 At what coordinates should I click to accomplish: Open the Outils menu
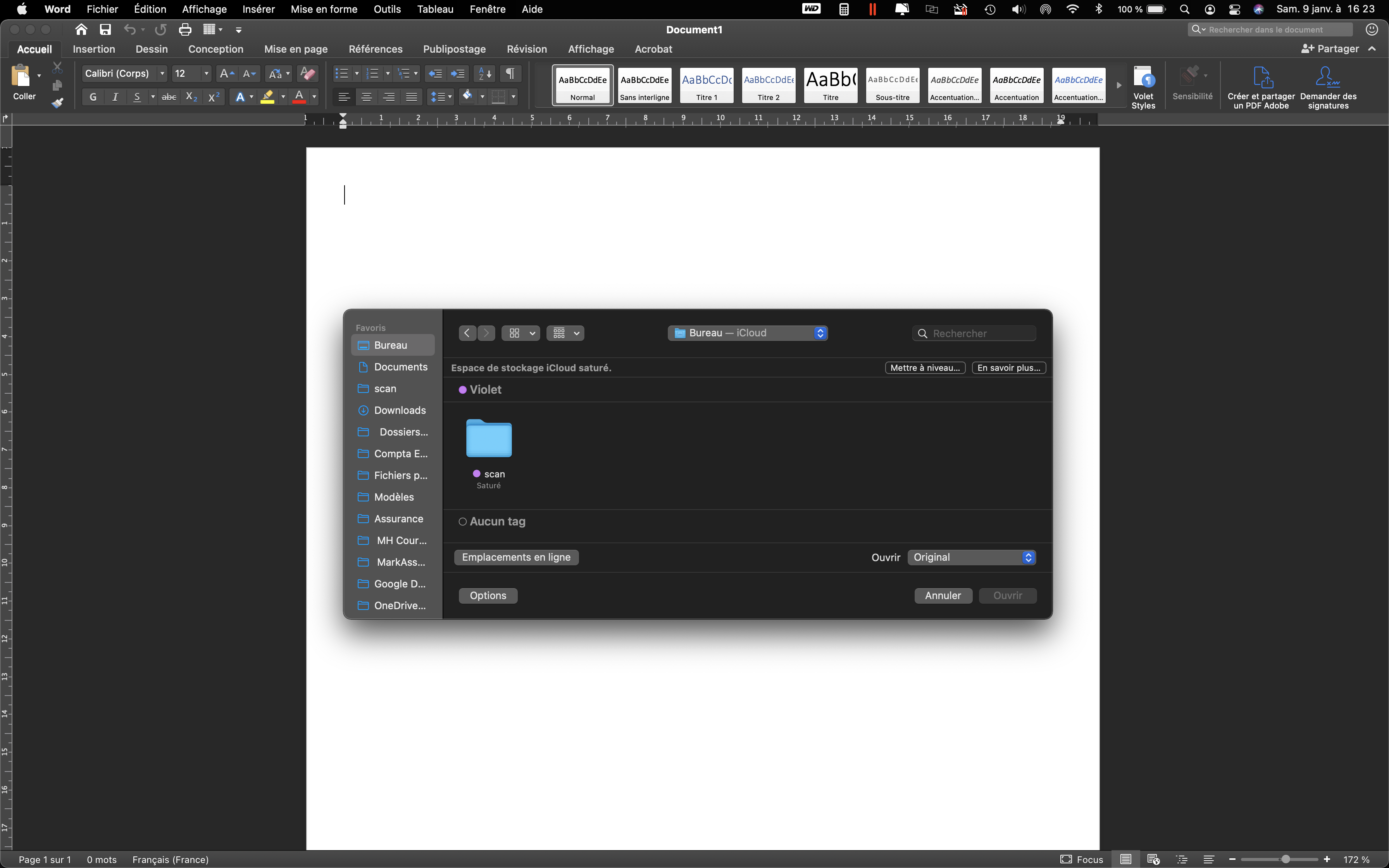[387, 9]
